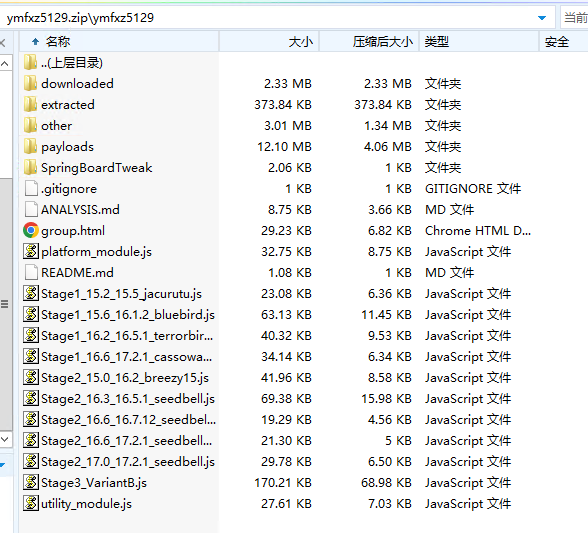The image size is (588, 533).
Task: Sort files by the 大小 column header
Action: (269, 42)
